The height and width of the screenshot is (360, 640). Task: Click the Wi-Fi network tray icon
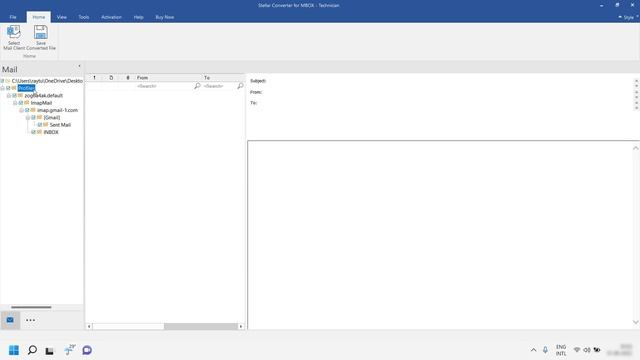(577, 350)
